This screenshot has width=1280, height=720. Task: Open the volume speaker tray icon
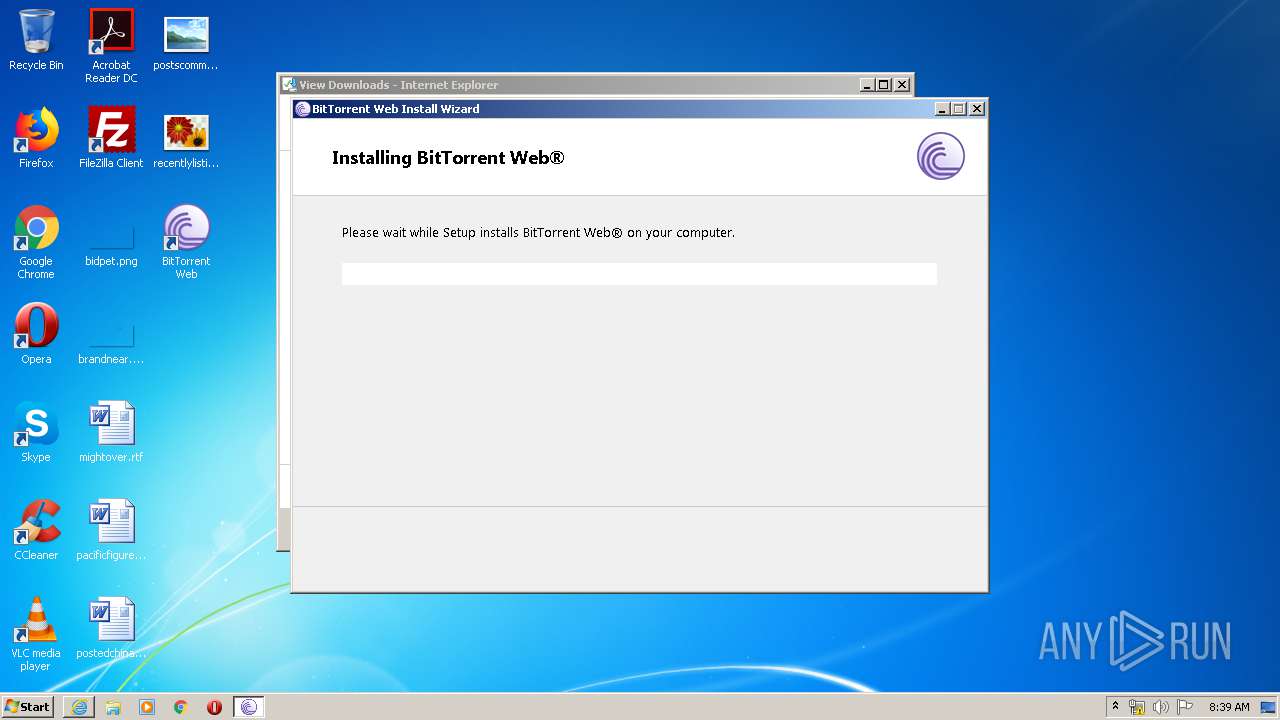tap(1161, 707)
